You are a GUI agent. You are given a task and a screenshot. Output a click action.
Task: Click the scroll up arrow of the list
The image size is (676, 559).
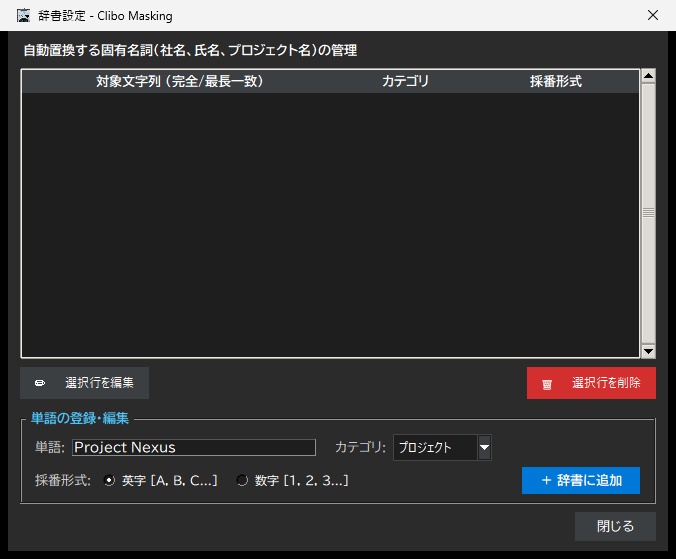(x=648, y=76)
